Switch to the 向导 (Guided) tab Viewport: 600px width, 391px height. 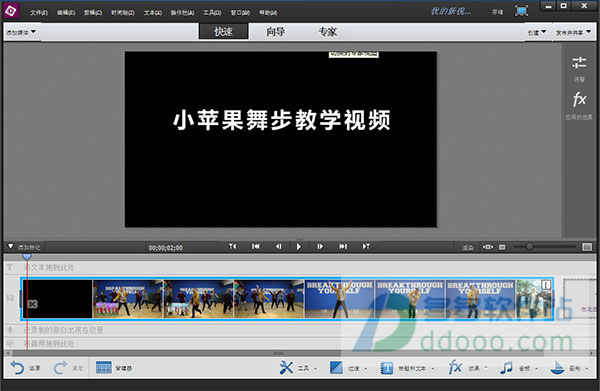[x=276, y=31]
